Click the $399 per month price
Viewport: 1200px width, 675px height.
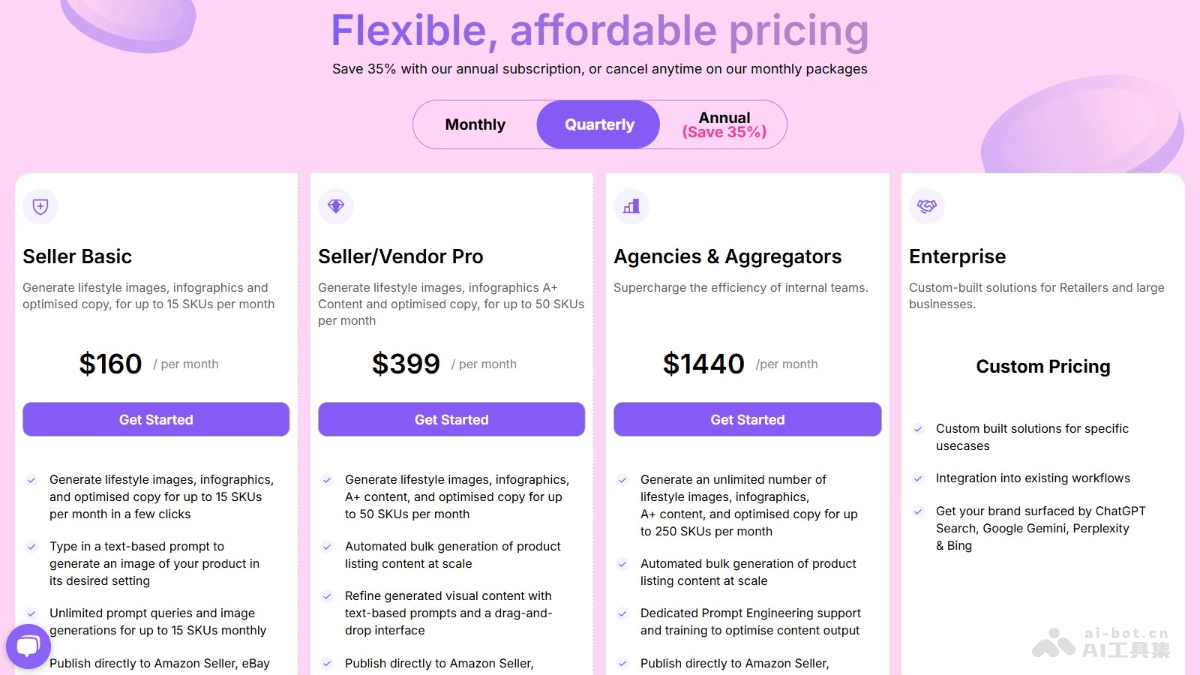pos(406,364)
